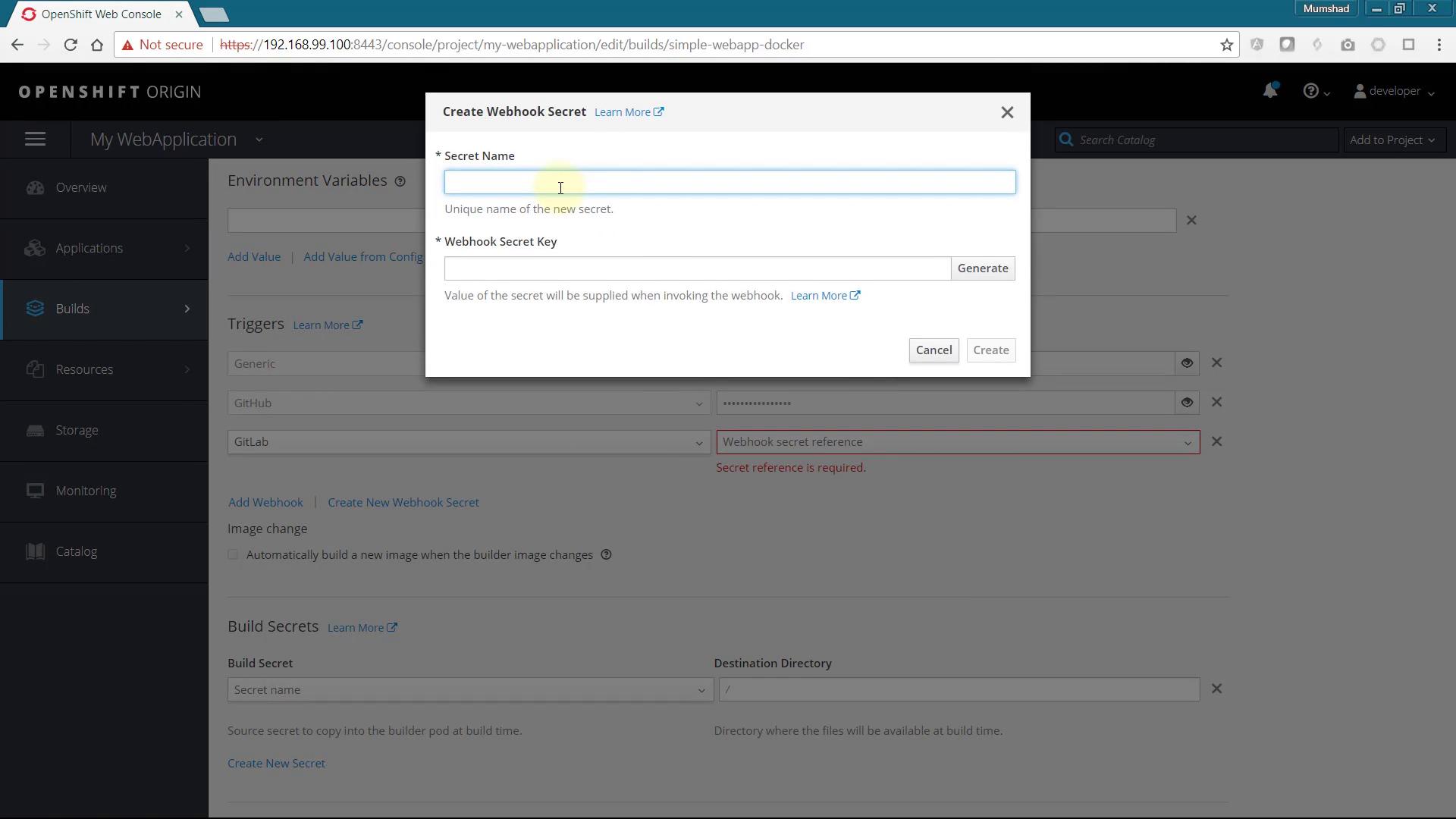Click the Create button in dialog
The height and width of the screenshot is (819, 1456).
[x=991, y=350]
